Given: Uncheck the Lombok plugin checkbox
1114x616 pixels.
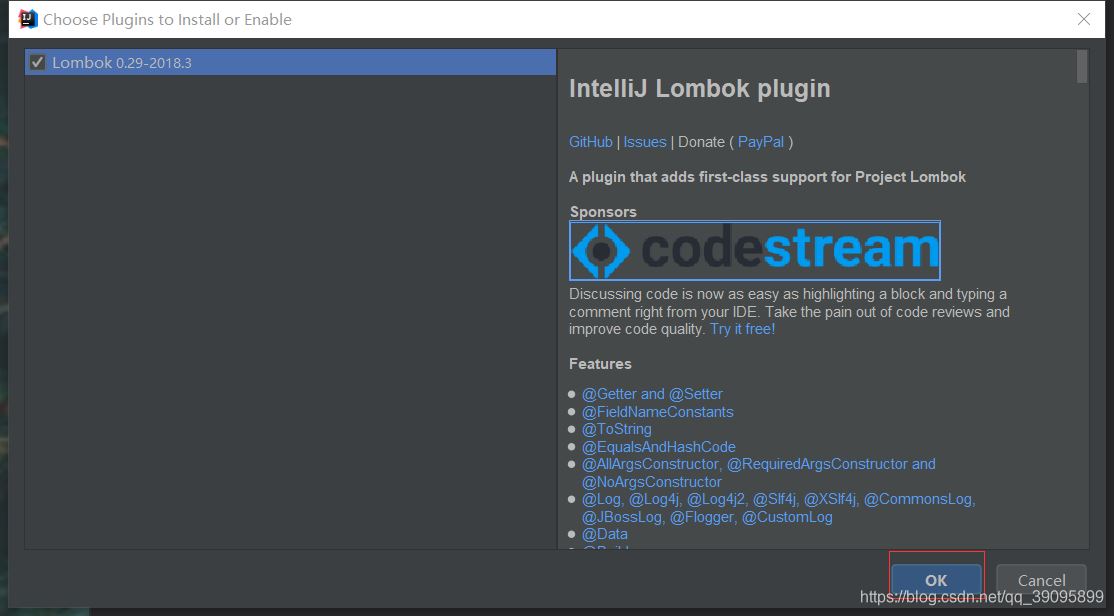Looking at the screenshot, I should [38, 63].
